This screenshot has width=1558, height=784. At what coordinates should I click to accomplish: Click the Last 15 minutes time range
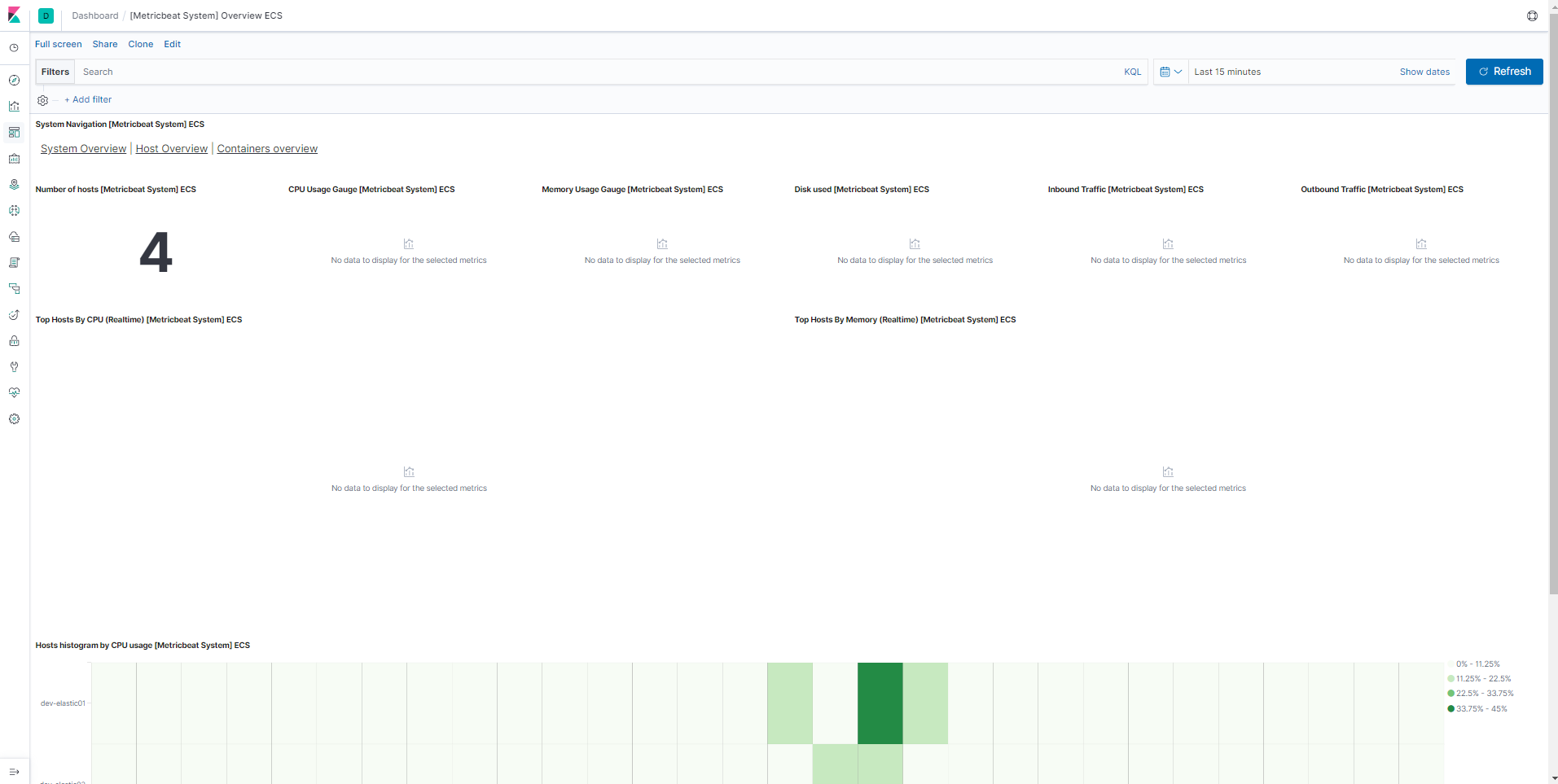1227,72
